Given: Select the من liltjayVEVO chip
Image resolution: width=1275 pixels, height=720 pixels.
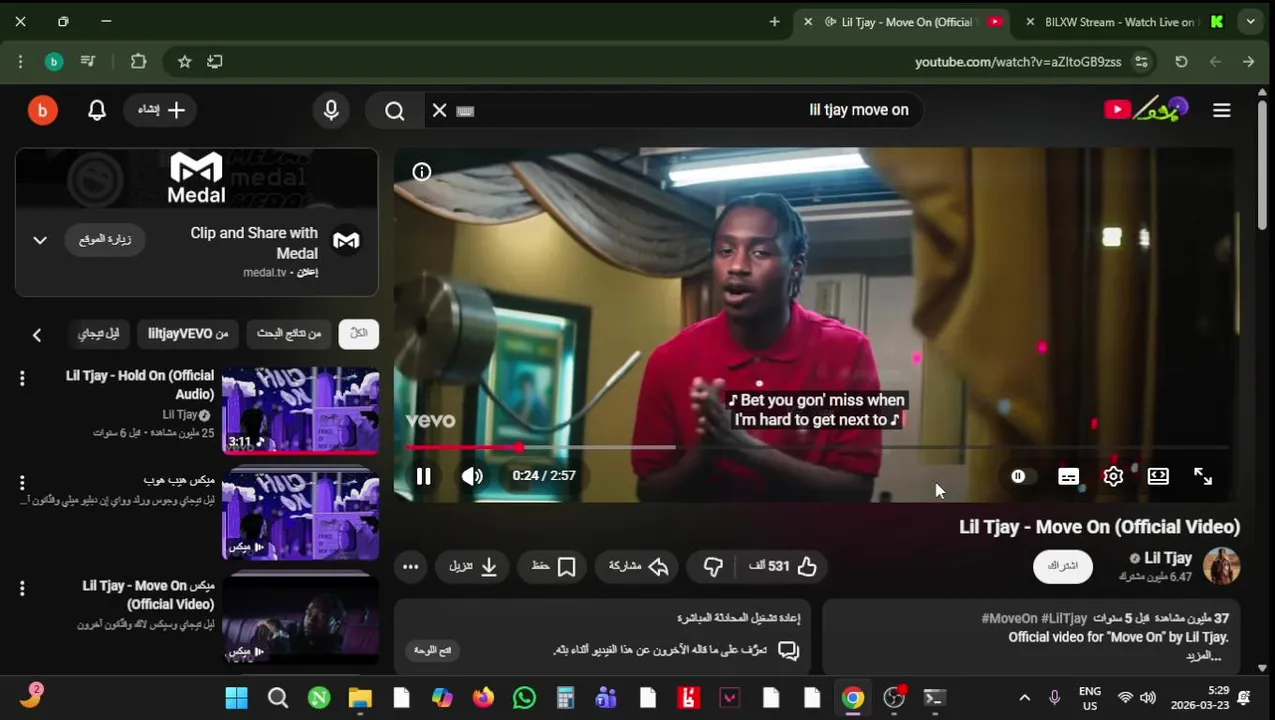Looking at the screenshot, I should (x=188, y=334).
